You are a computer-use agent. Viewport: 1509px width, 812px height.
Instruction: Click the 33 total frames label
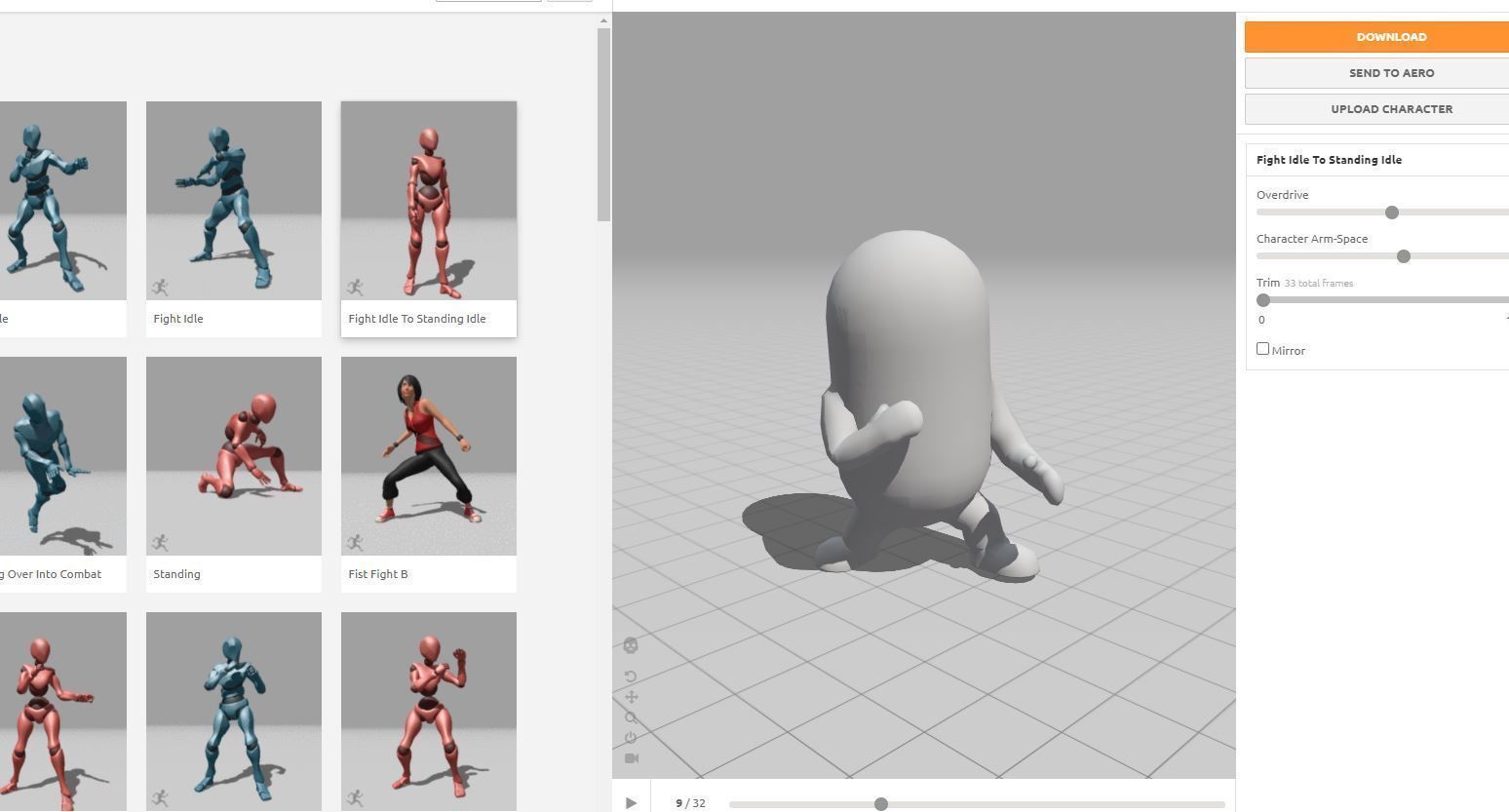coord(1319,284)
